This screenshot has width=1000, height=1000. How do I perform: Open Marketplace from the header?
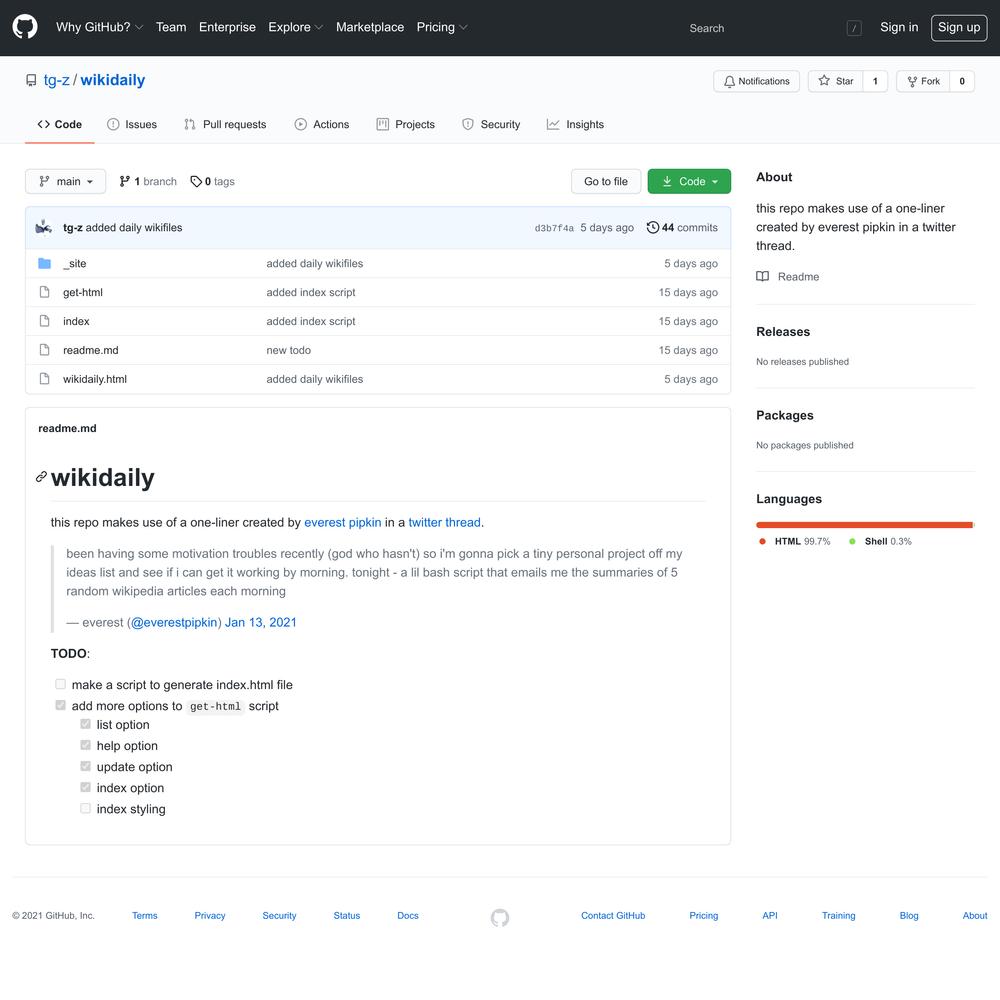pyautogui.click(x=370, y=27)
